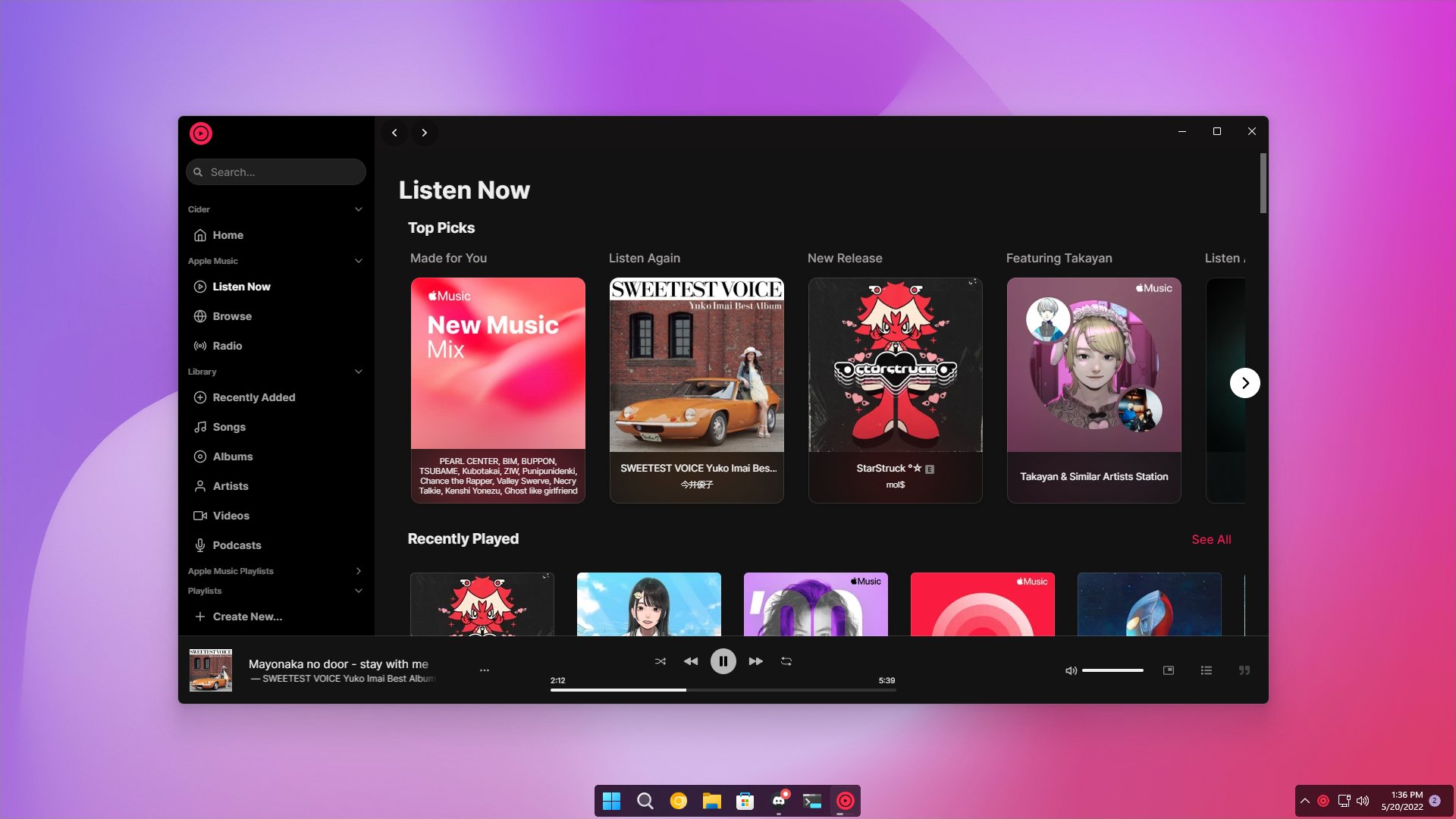Create a new playlist with Create New...
Screen dimensions: 1456x819
tap(276, 617)
